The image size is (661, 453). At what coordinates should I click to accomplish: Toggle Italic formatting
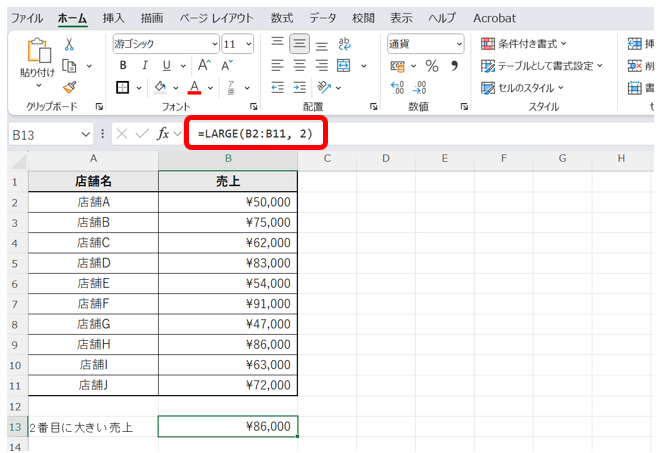pos(145,65)
